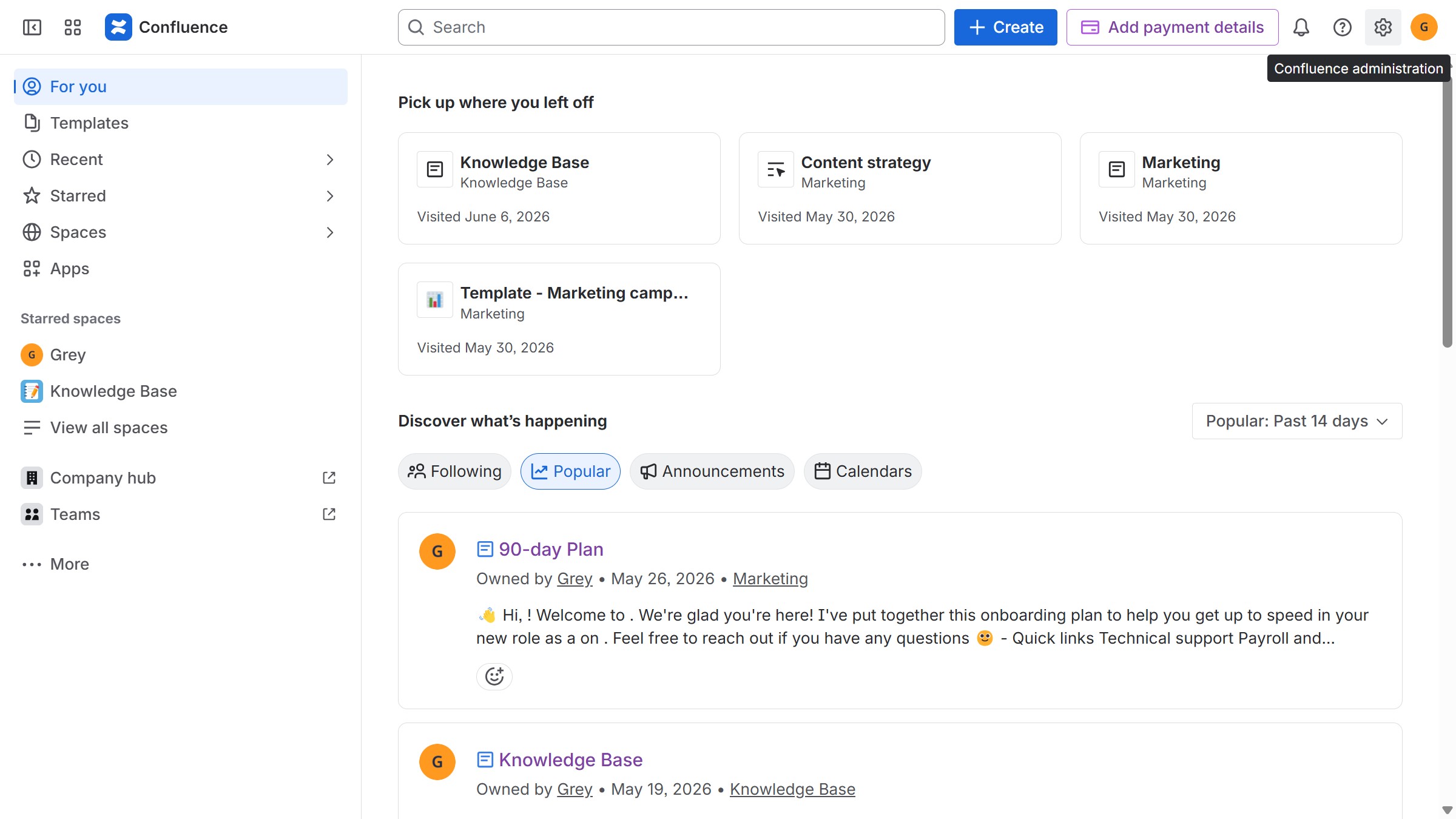Open the Knowledge Base post title link
Viewport: 1456px width, 819px height.
pyautogui.click(x=570, y=760)
